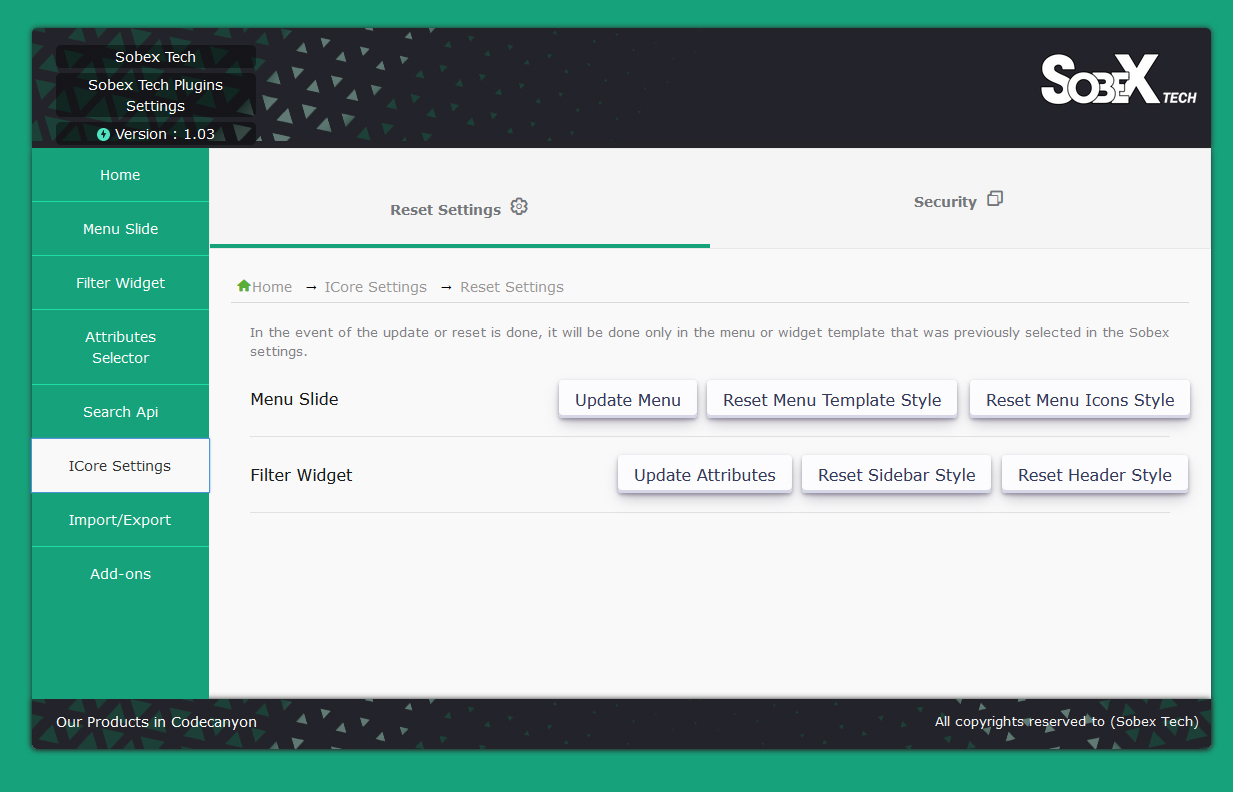Click the Sobex Tech logo
The image size is (1233, 792).
point(1118,80)
